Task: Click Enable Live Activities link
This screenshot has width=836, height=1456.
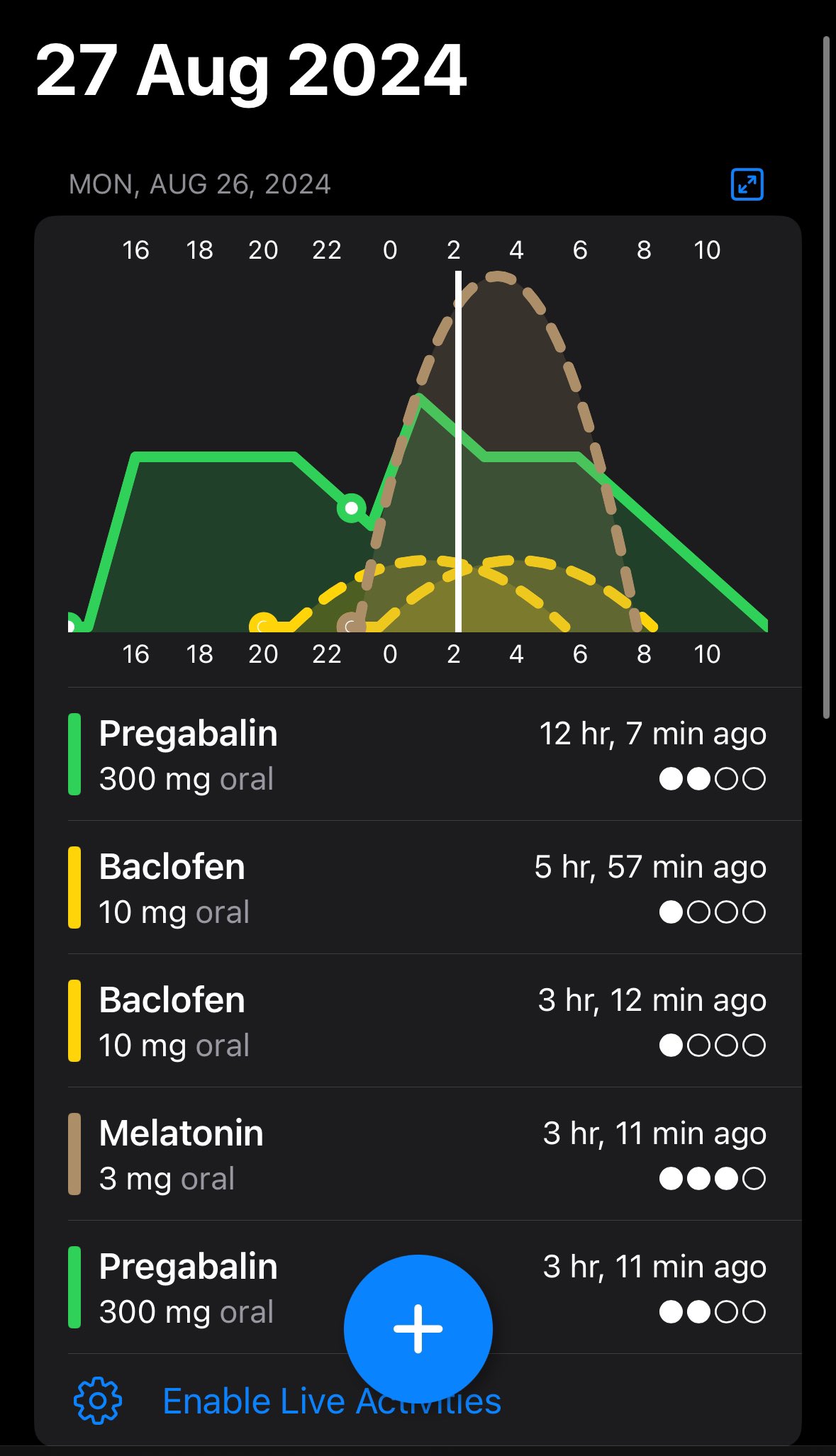Action: (332, 1401)
